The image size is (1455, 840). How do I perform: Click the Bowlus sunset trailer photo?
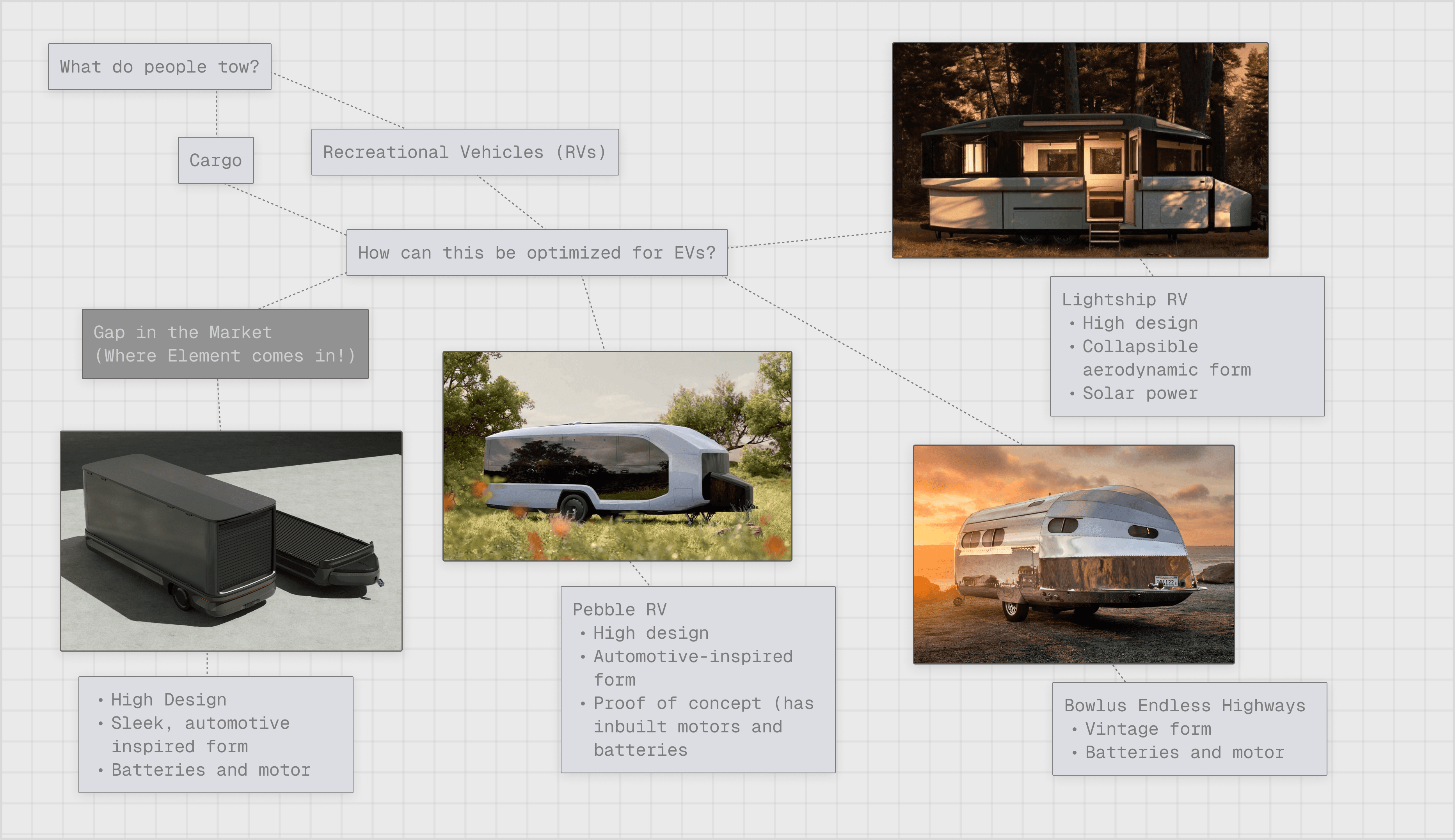click(1073, 554)
